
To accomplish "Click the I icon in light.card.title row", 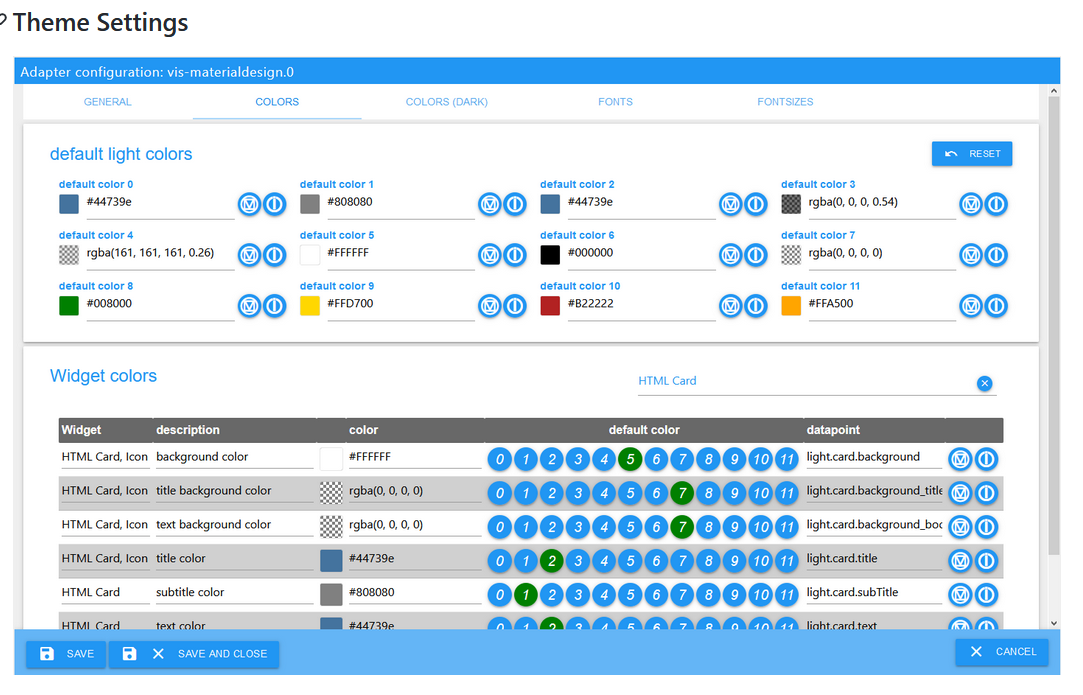I will pyautogui.click(x=986, y=561).
